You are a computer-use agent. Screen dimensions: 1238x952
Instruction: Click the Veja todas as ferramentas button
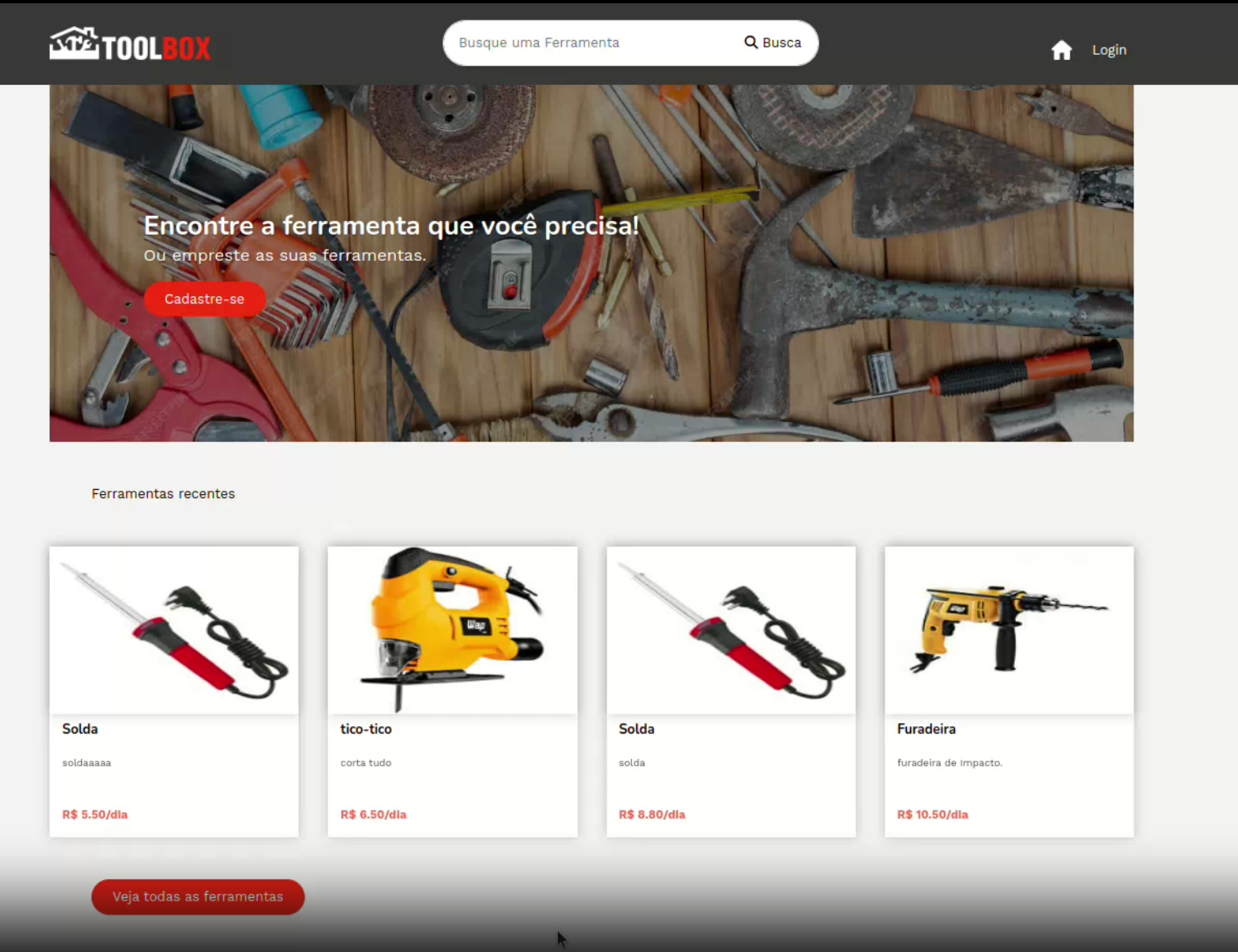[x=197, y=896]
